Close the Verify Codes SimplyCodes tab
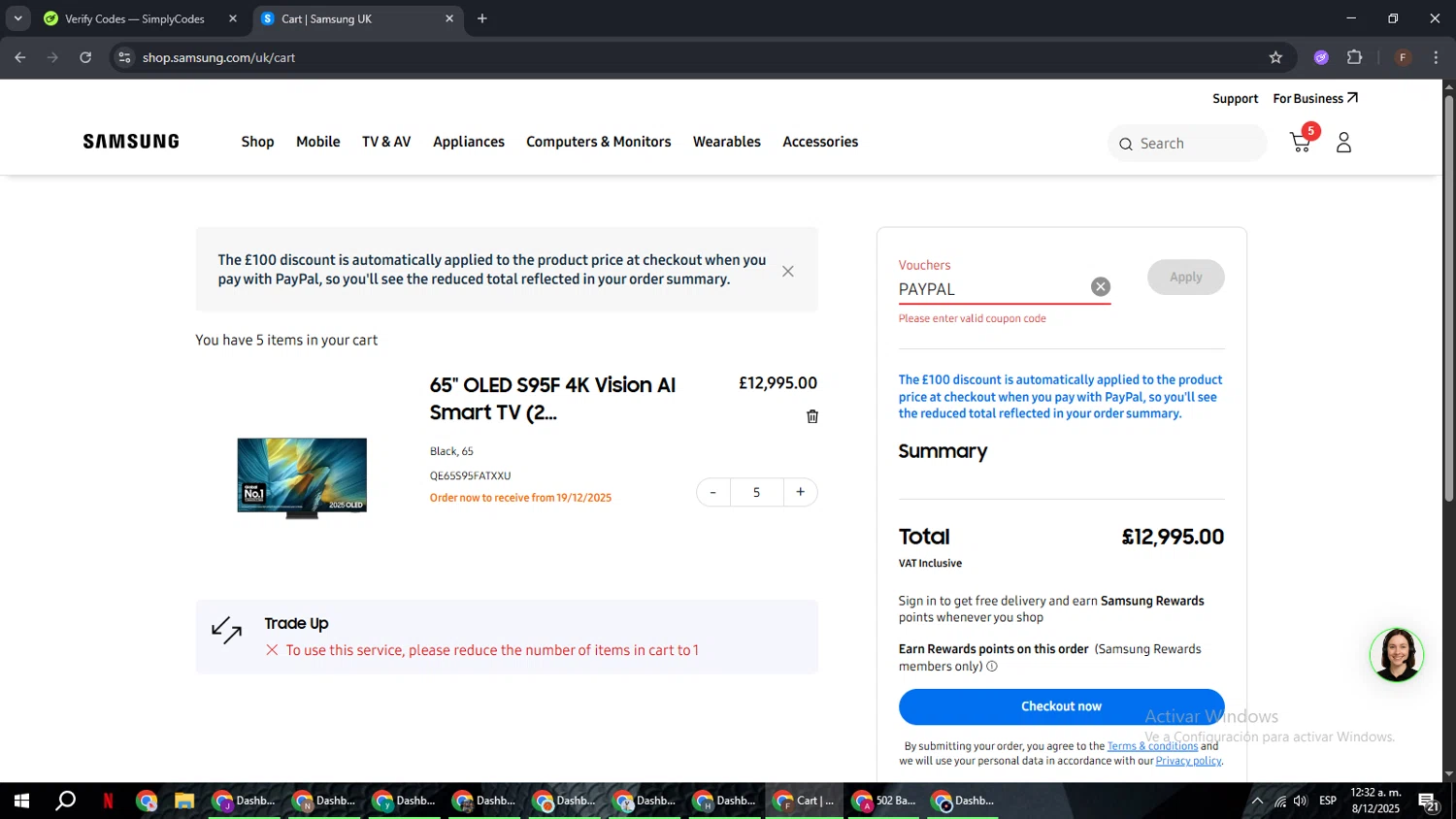Viewport: 1456px width, 819px height. (x=233, y=18)
